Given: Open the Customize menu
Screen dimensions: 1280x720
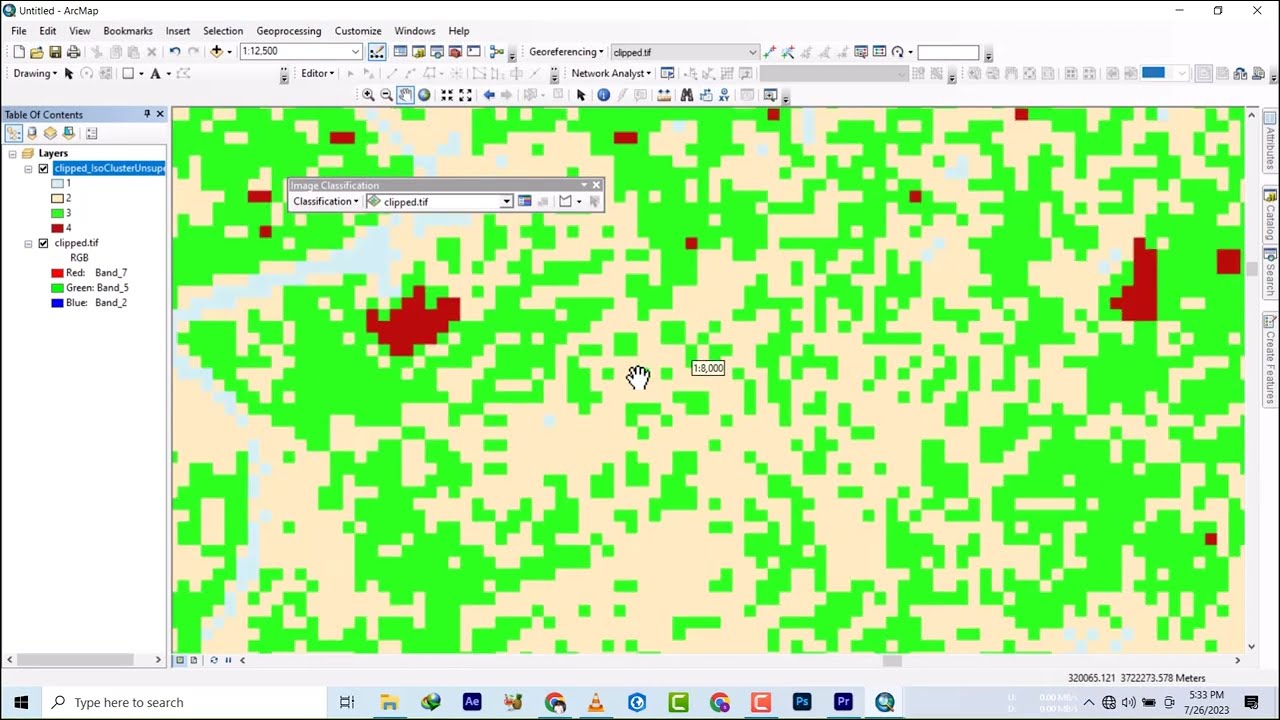Looking at the screenshot, I should (x=358, y=31).
